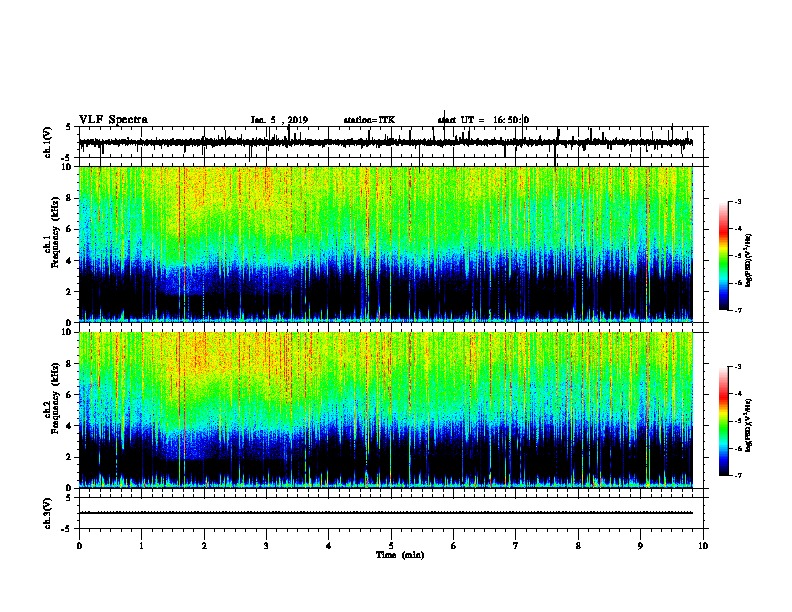This screenshot has width=792, height=612.
Task: Click the "10" tick on the time axis
Action: [x=703, y=546]
